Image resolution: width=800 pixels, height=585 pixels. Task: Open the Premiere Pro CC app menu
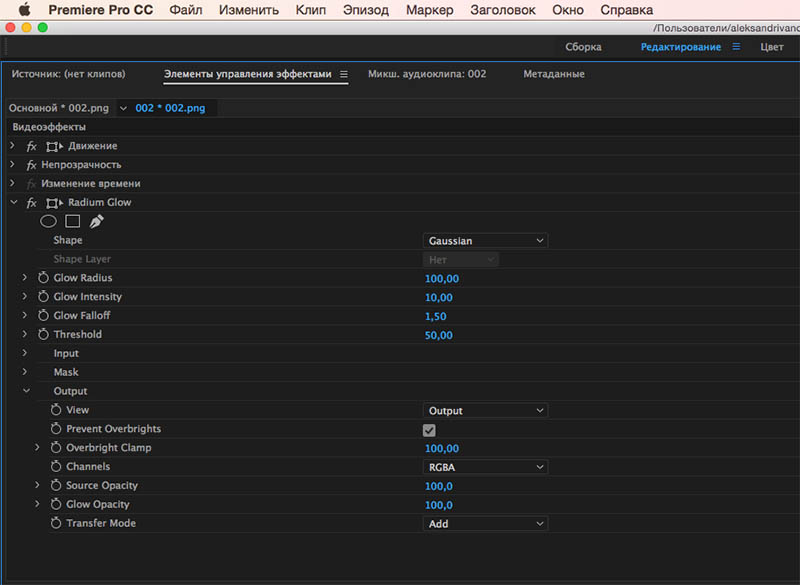click(101, 10)
